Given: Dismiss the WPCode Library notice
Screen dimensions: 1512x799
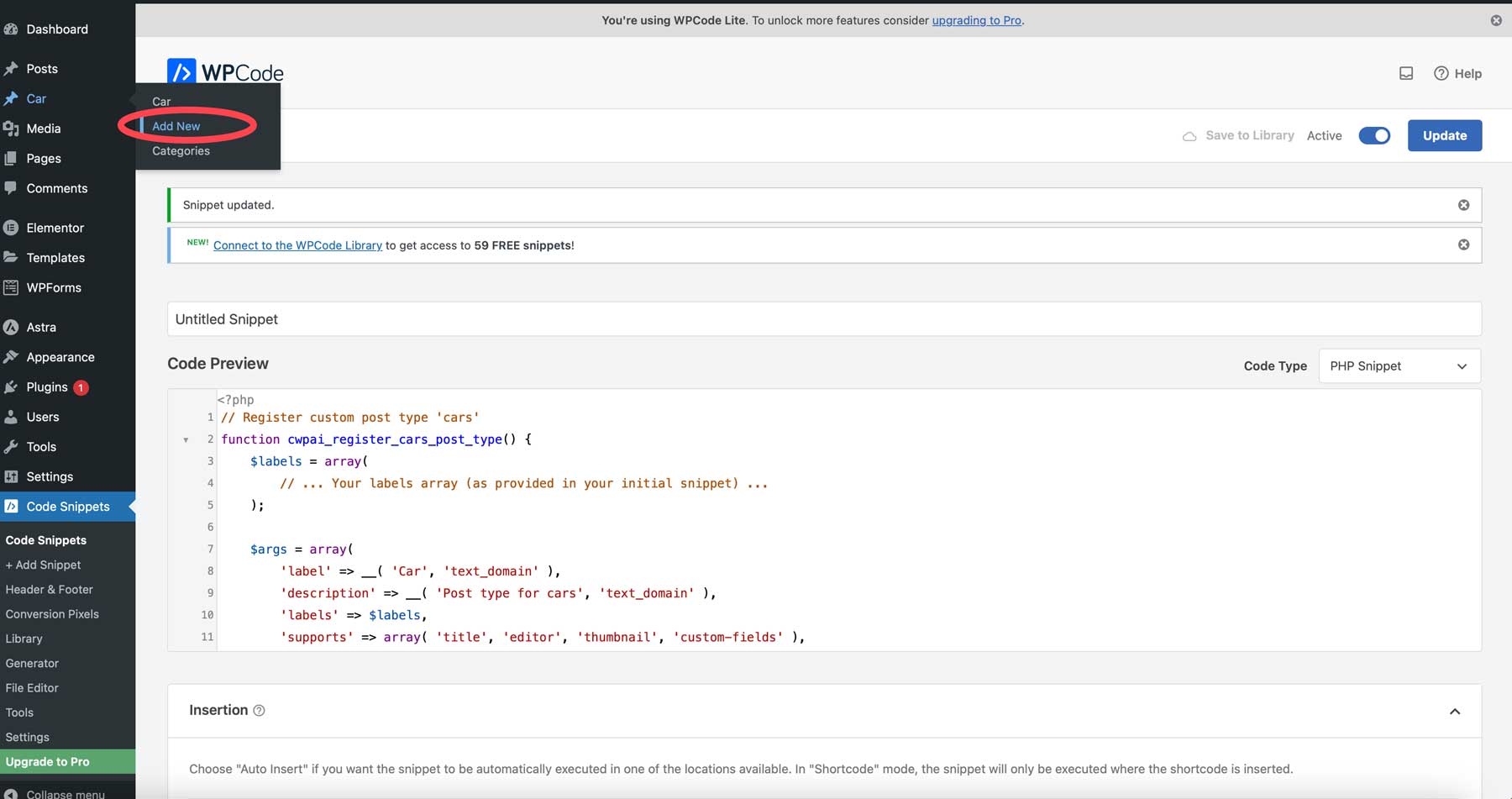Looking at the screenshot, I should tap(1463, 245).
